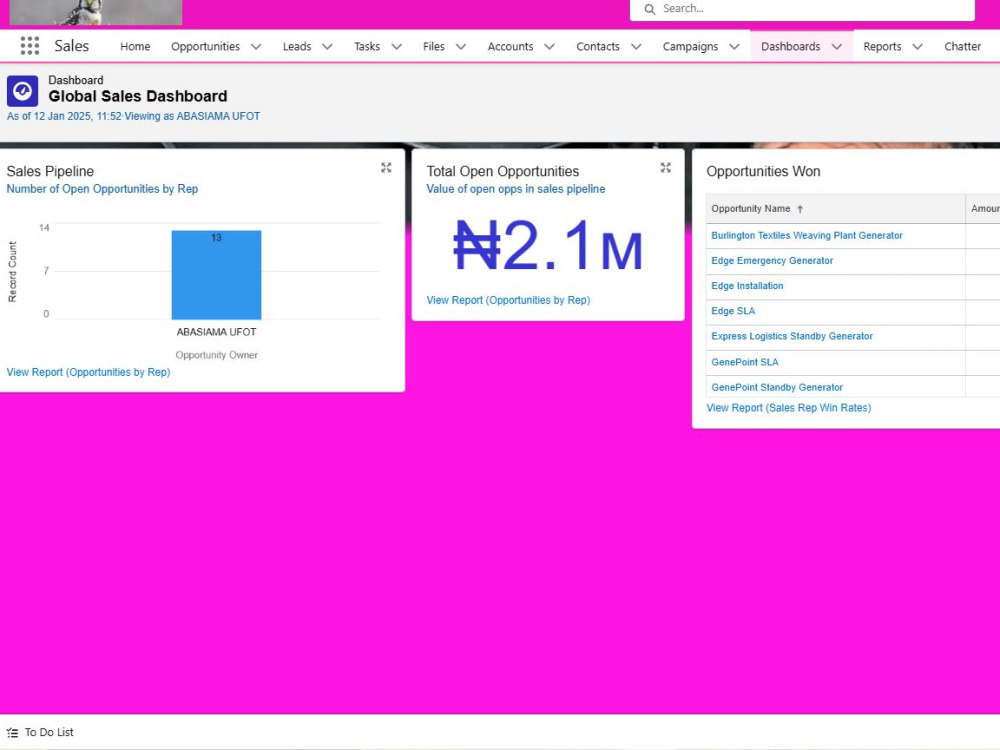The height and width of the screenshot is (750, 1000).
Task: Switch to the Tasks tab
Action: (367, 47)
